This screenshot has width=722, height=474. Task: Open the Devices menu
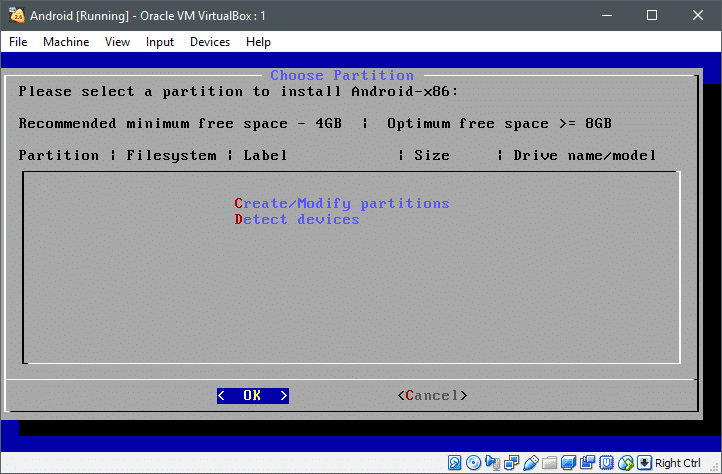click(210, 42)
